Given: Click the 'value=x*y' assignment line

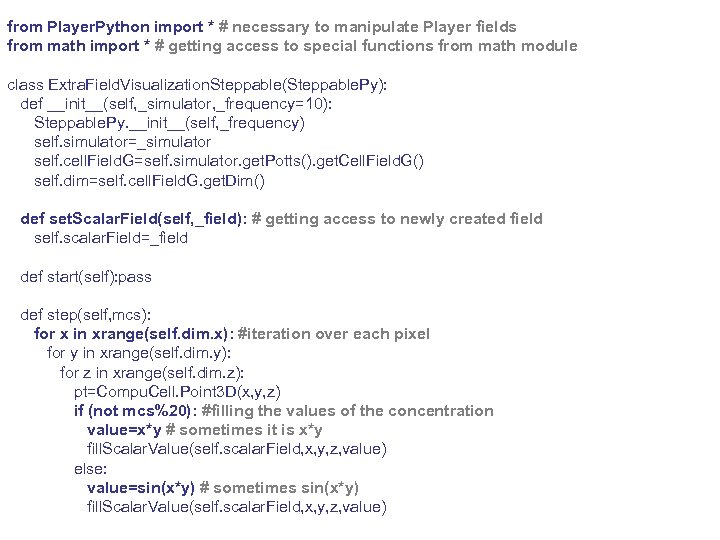Looking at the screenshot, I should click(204, 430).
